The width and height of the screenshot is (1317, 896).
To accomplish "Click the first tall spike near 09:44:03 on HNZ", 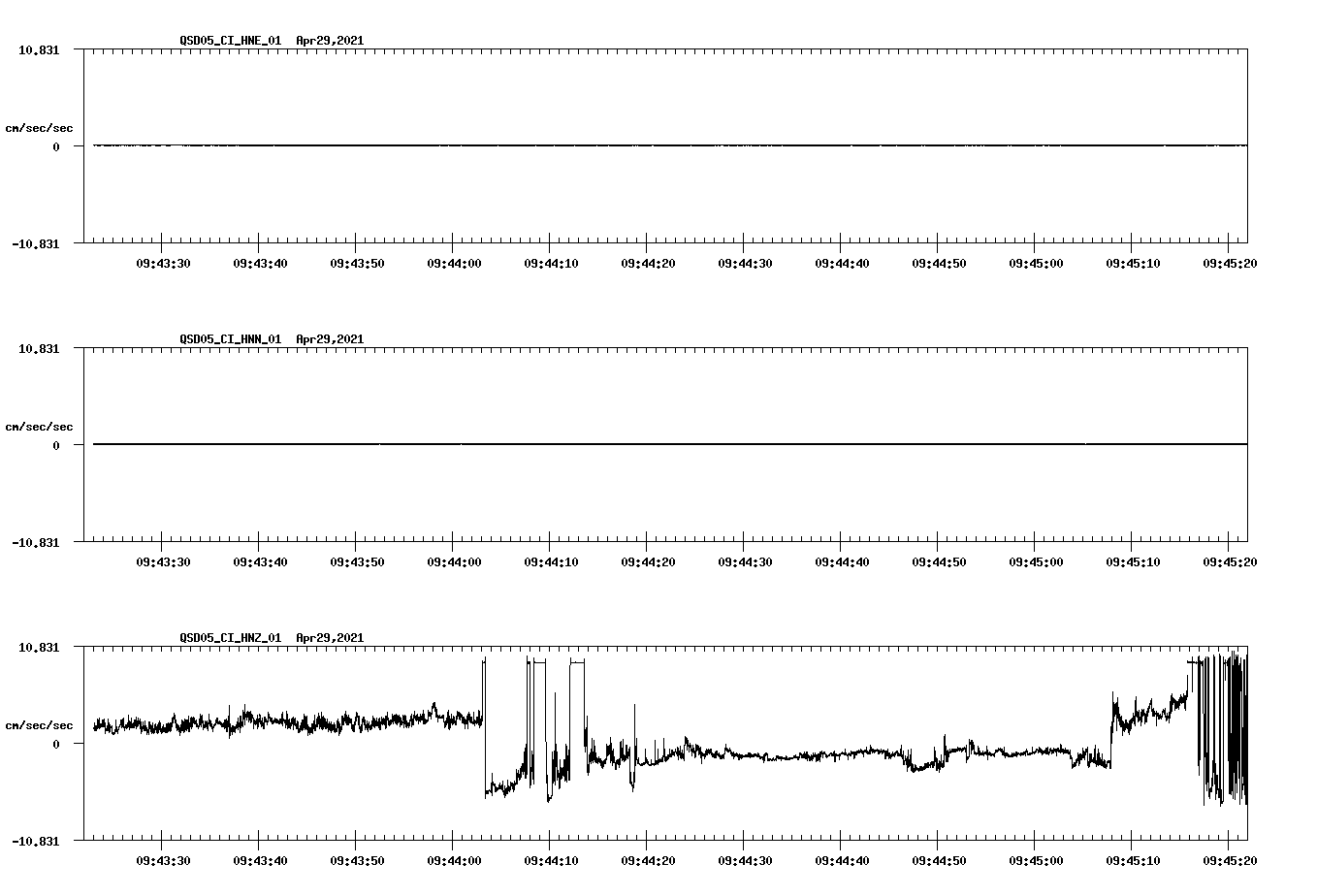I will [x=485, y=722].
